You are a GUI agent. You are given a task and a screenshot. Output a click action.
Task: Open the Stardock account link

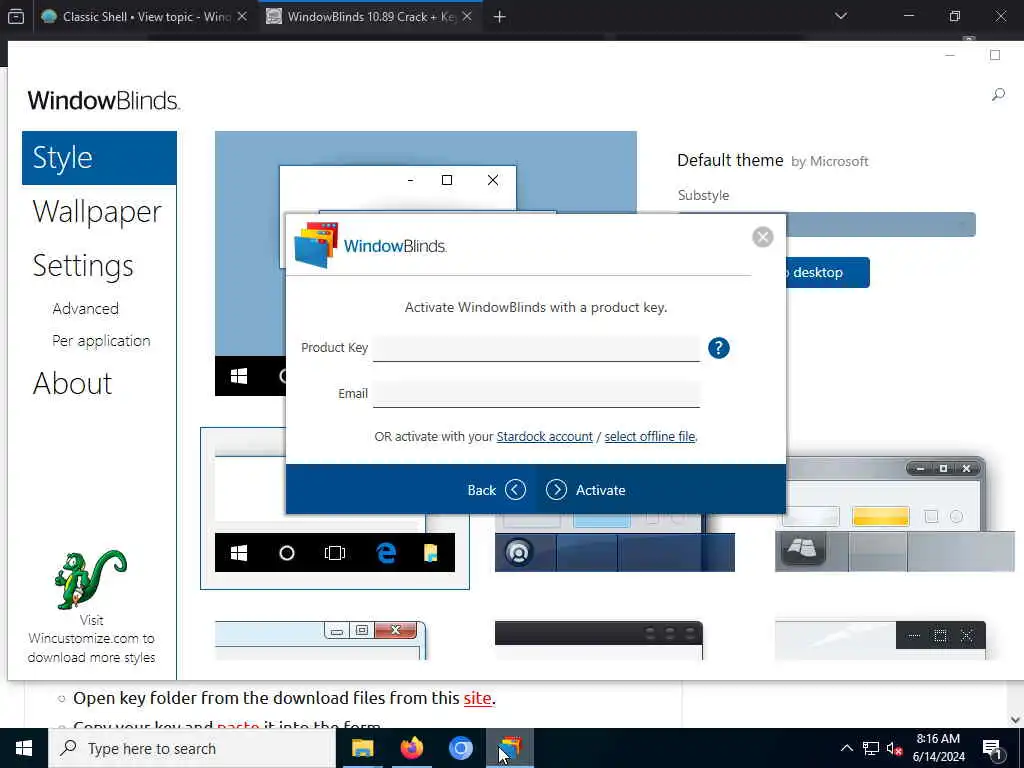(x=545, y=436)
